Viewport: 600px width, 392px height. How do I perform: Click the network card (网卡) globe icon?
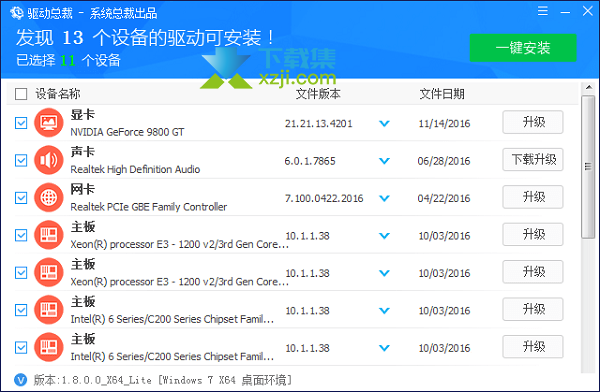(x=49, y=198)
